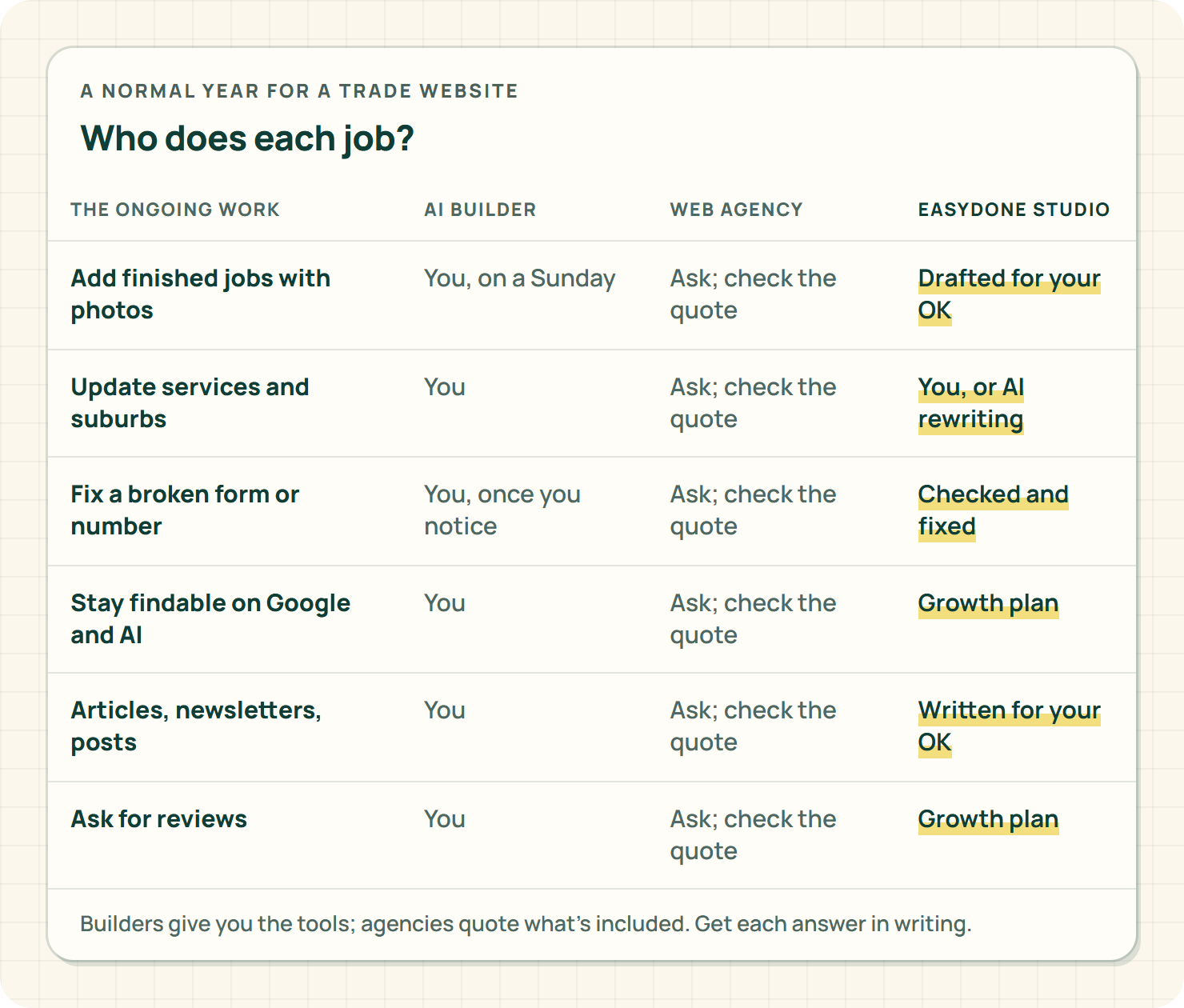Click AI Builder "You" in Update services row

pyautogui.click(x=445, y=387)
